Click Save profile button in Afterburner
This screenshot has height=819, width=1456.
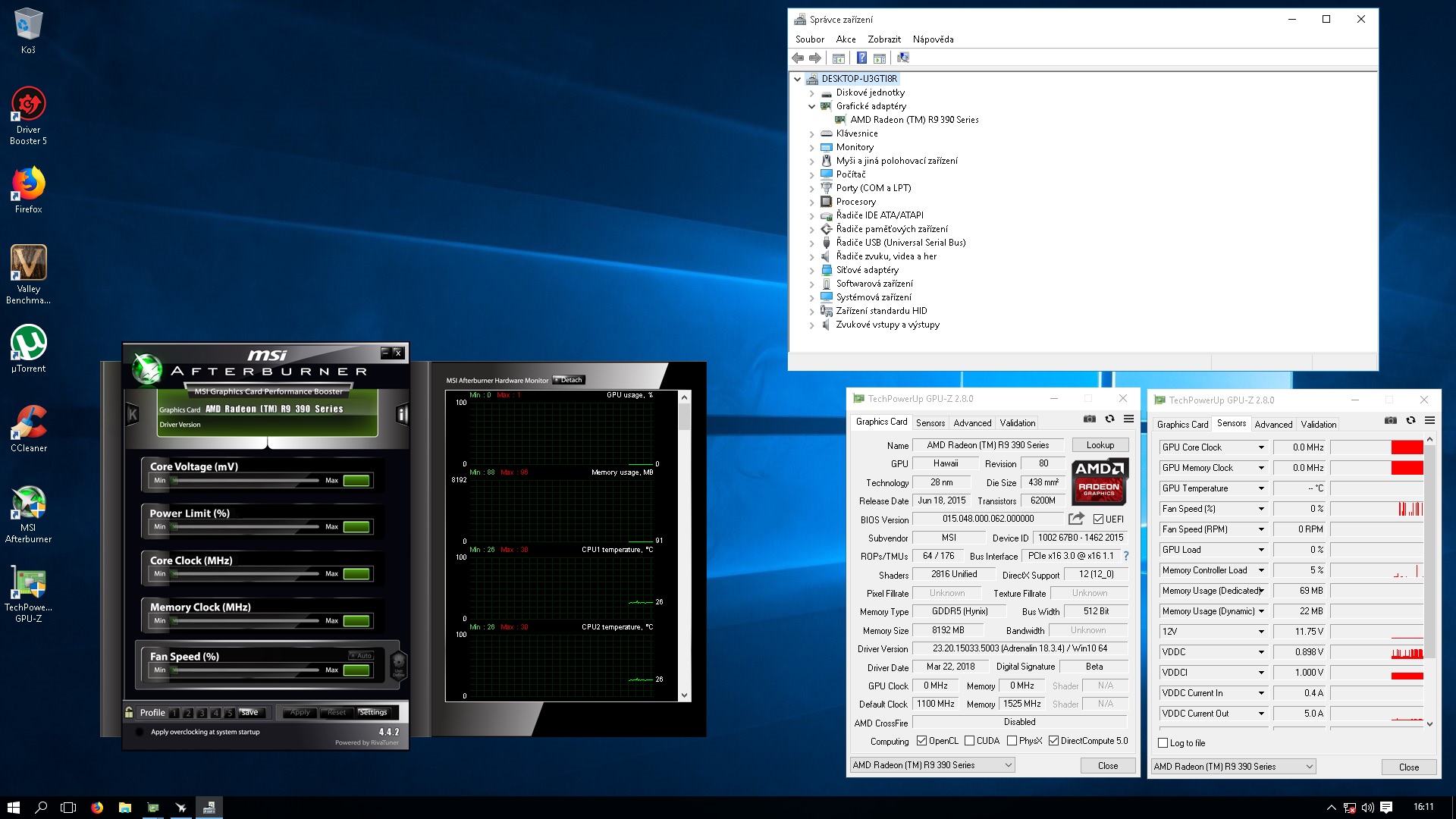pyautogui.click(x=249, y=712)
